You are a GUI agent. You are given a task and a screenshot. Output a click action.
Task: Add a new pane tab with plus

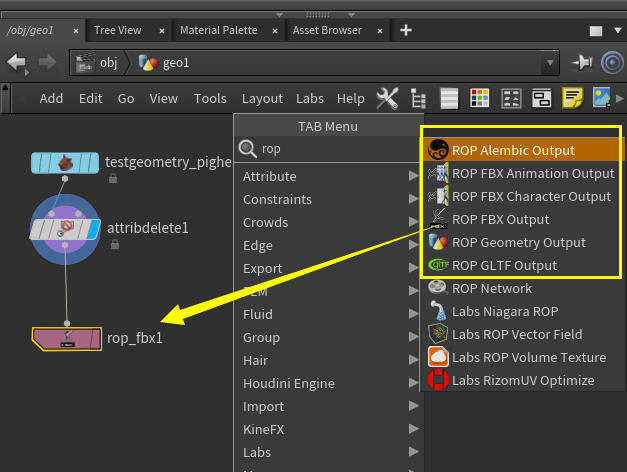[405, 30]
